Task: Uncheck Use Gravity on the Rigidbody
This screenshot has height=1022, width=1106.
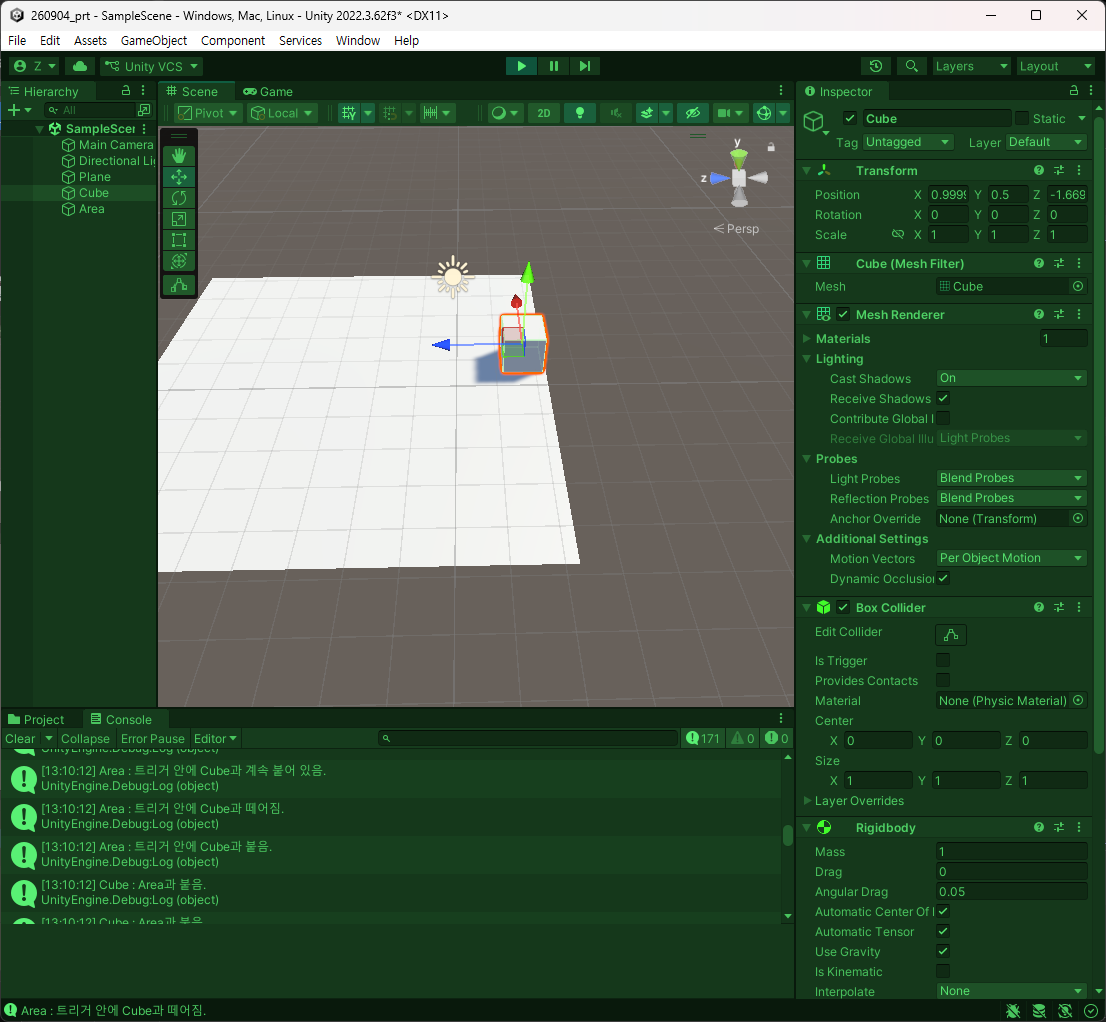Action: click(942, 951)
